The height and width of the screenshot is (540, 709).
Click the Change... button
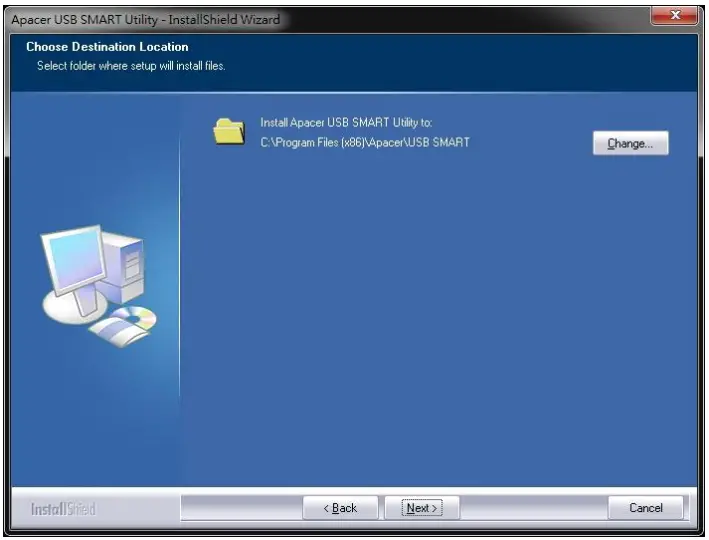pyautogui.click(x=630, y=143)
